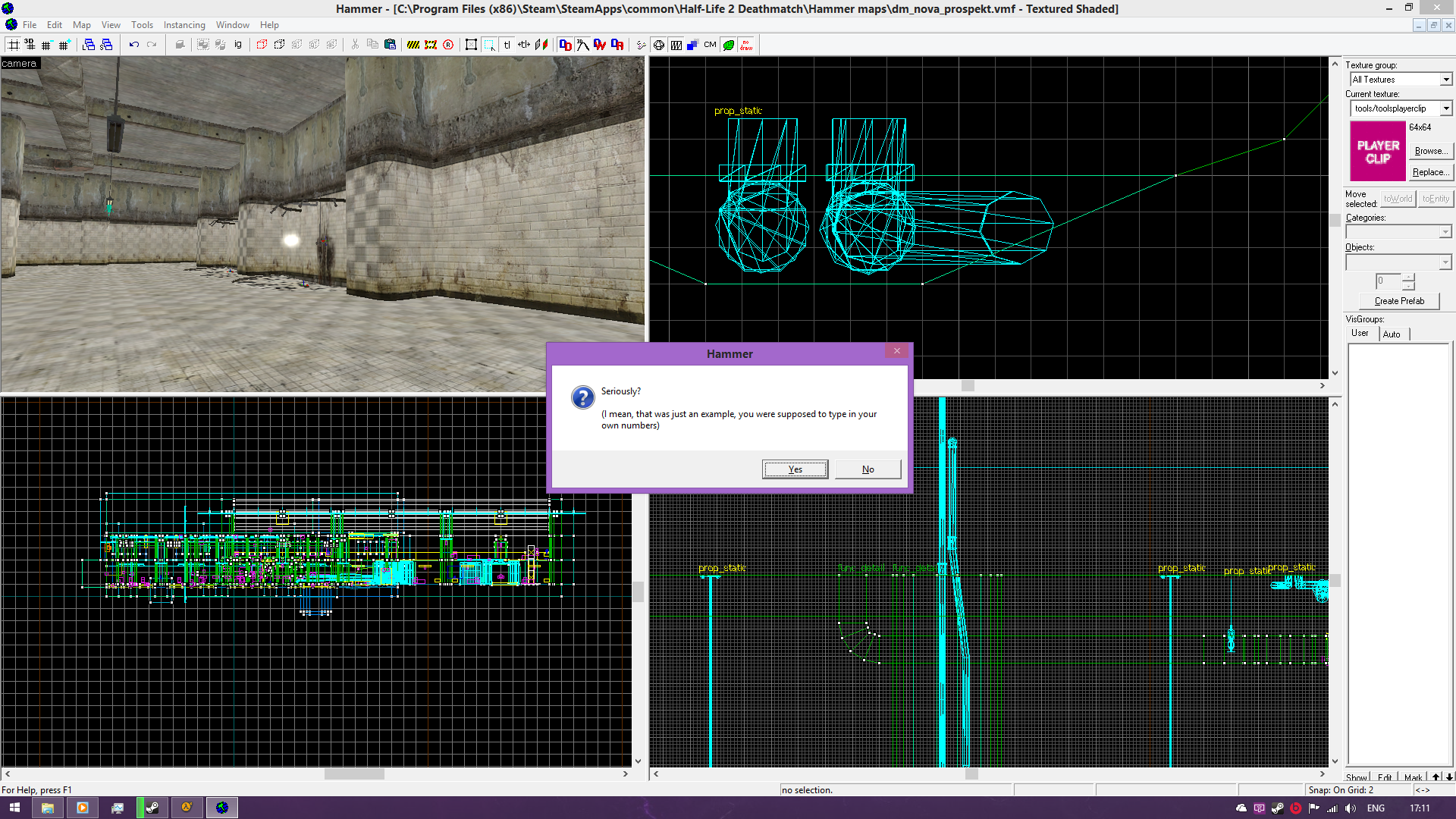Toggle texture lock tl icon
This screenshot has height=819, width=1456.
pyautogui.click(x=507, y=45)
